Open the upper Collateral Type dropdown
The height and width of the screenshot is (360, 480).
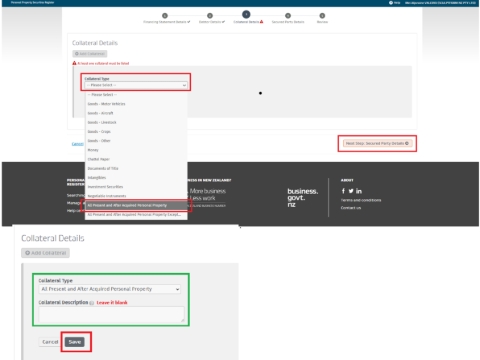click(136, 85)
